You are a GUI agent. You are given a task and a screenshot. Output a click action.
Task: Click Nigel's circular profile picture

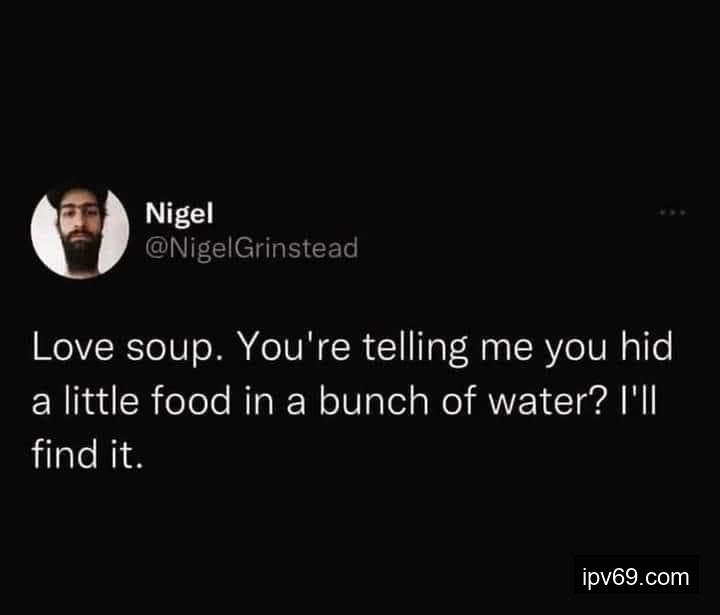point(80,231)
